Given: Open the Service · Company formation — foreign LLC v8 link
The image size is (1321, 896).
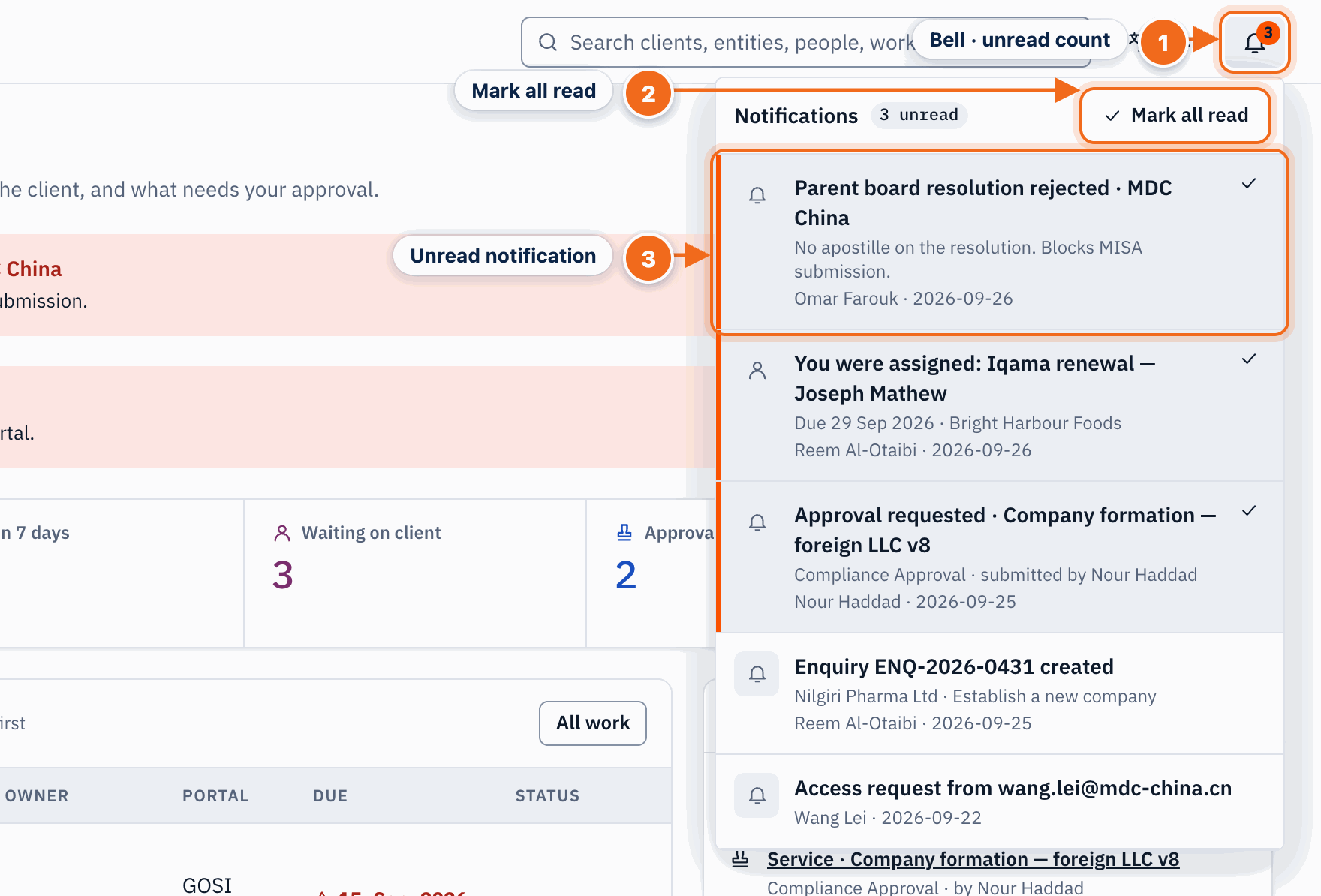Looking at the screenshot, I should click(973, 859).
